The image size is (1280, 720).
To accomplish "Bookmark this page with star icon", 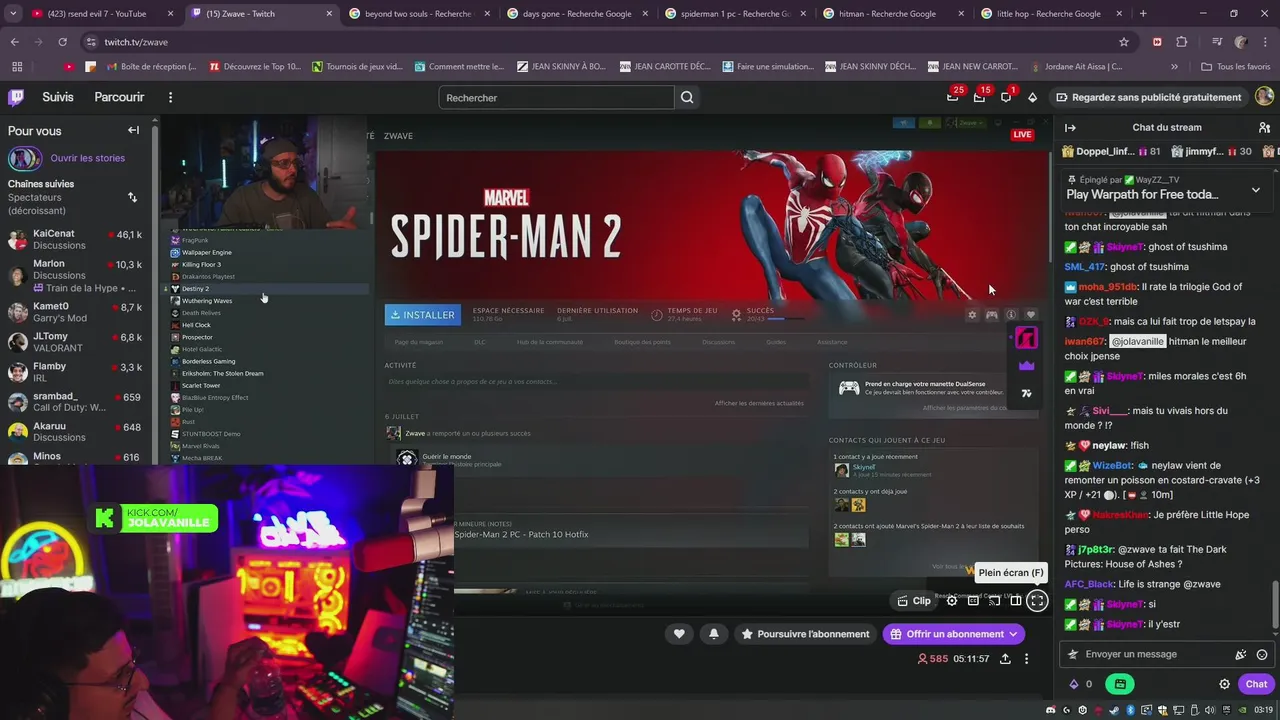I will (1124, 42).
